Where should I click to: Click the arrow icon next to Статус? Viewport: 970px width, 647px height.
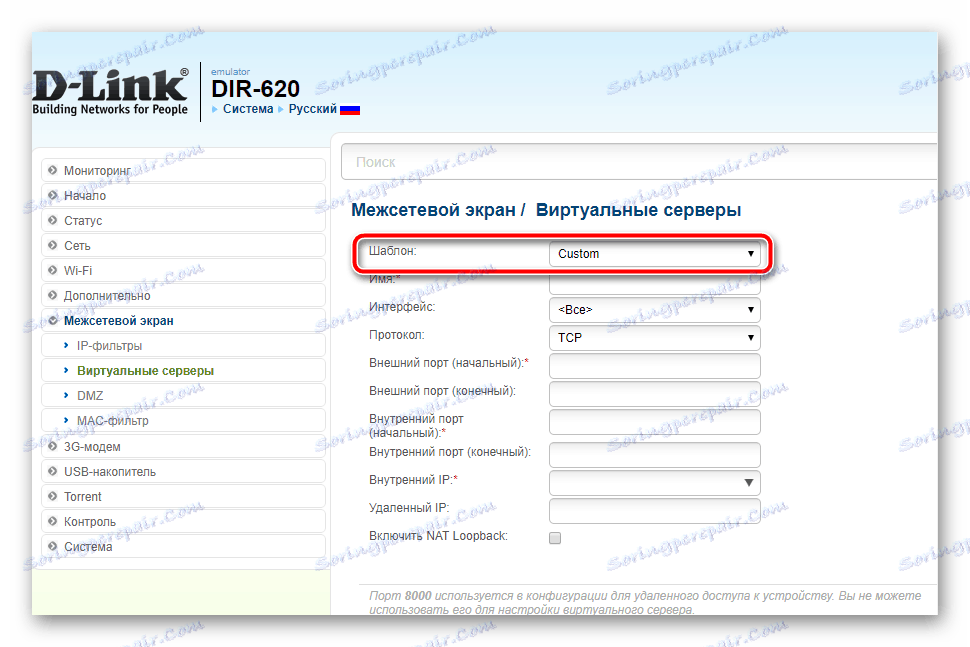pos(53,220)
